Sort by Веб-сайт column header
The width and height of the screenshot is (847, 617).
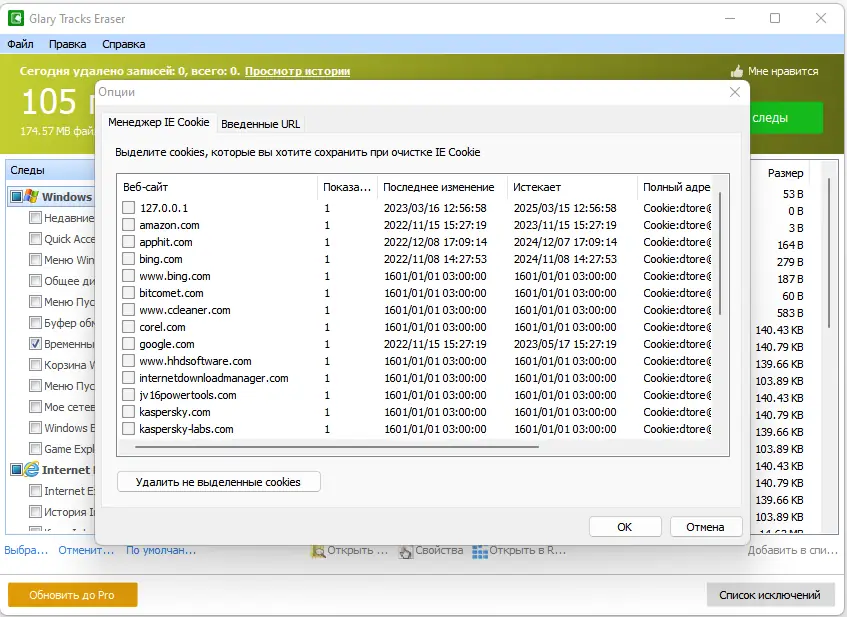217,187
